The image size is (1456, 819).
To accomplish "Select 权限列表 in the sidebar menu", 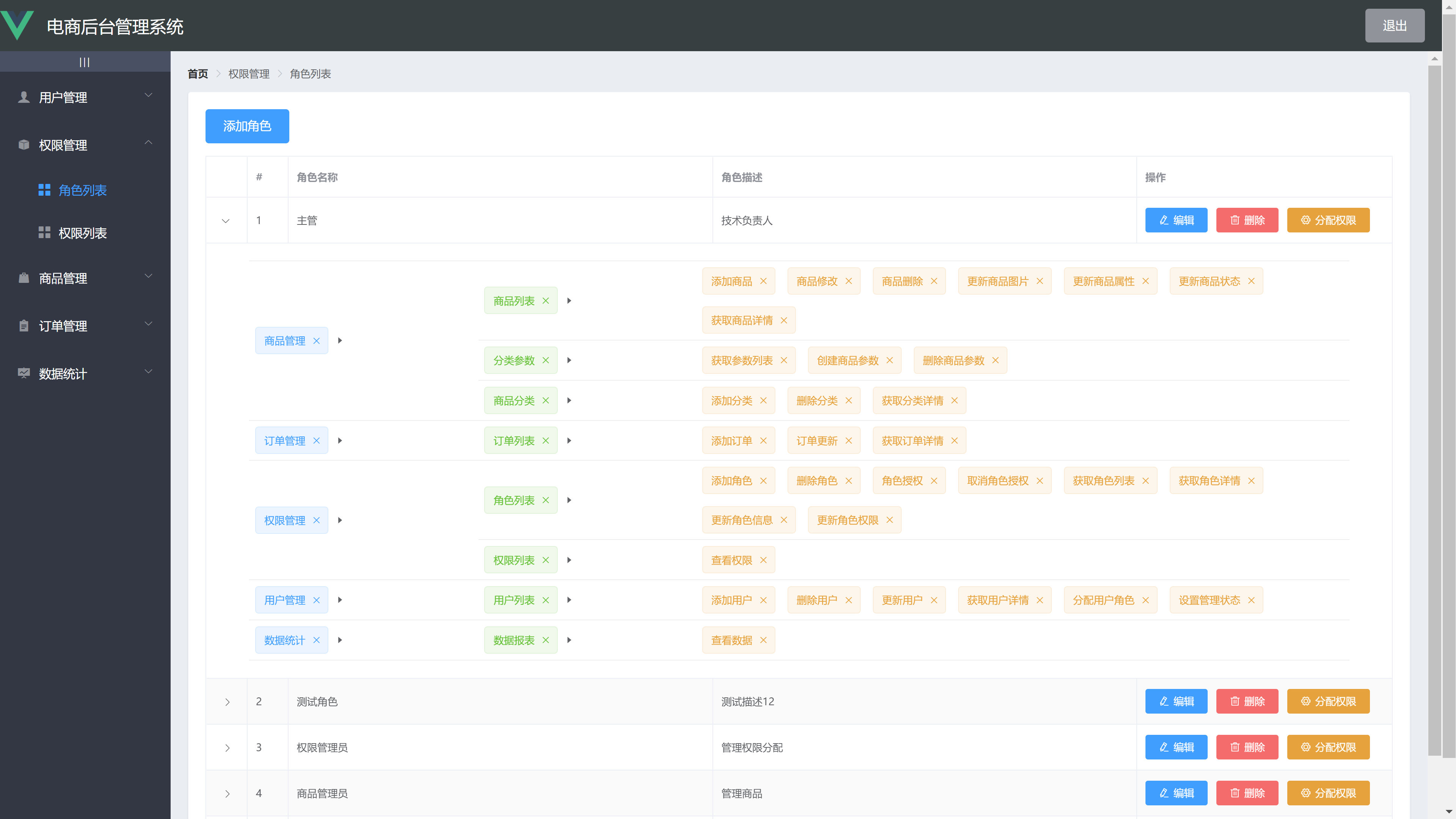I will [x=83, y=233].
